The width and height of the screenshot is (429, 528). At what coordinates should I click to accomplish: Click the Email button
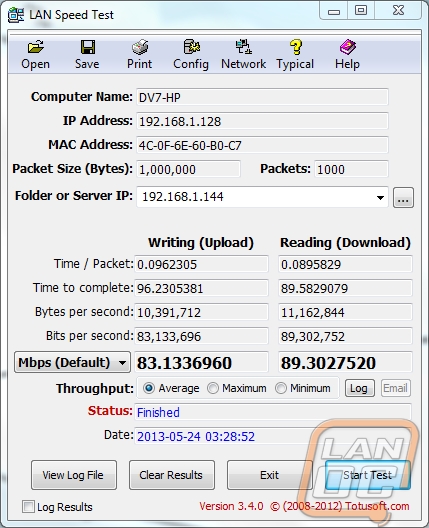tap(396, 388)
